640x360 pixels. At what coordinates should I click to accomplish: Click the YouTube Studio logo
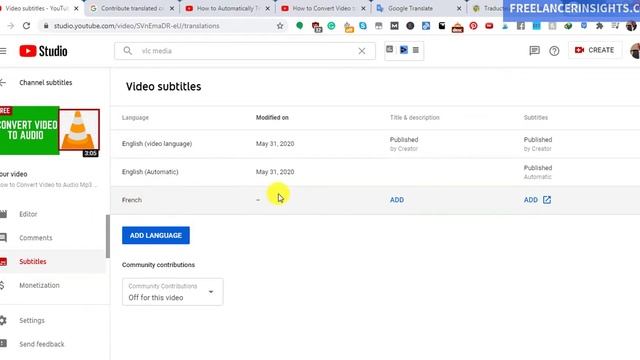[x=43, y=51]
